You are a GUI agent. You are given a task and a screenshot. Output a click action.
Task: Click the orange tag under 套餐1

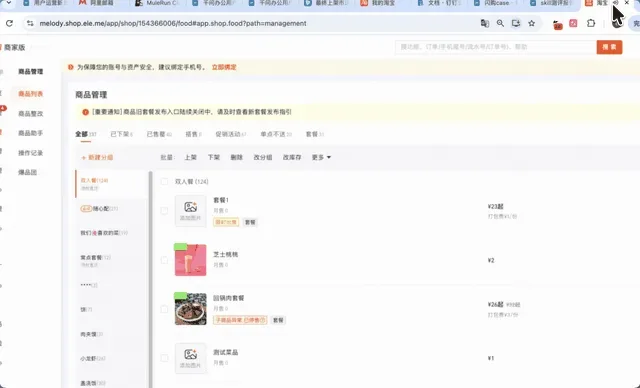[226, 222]
